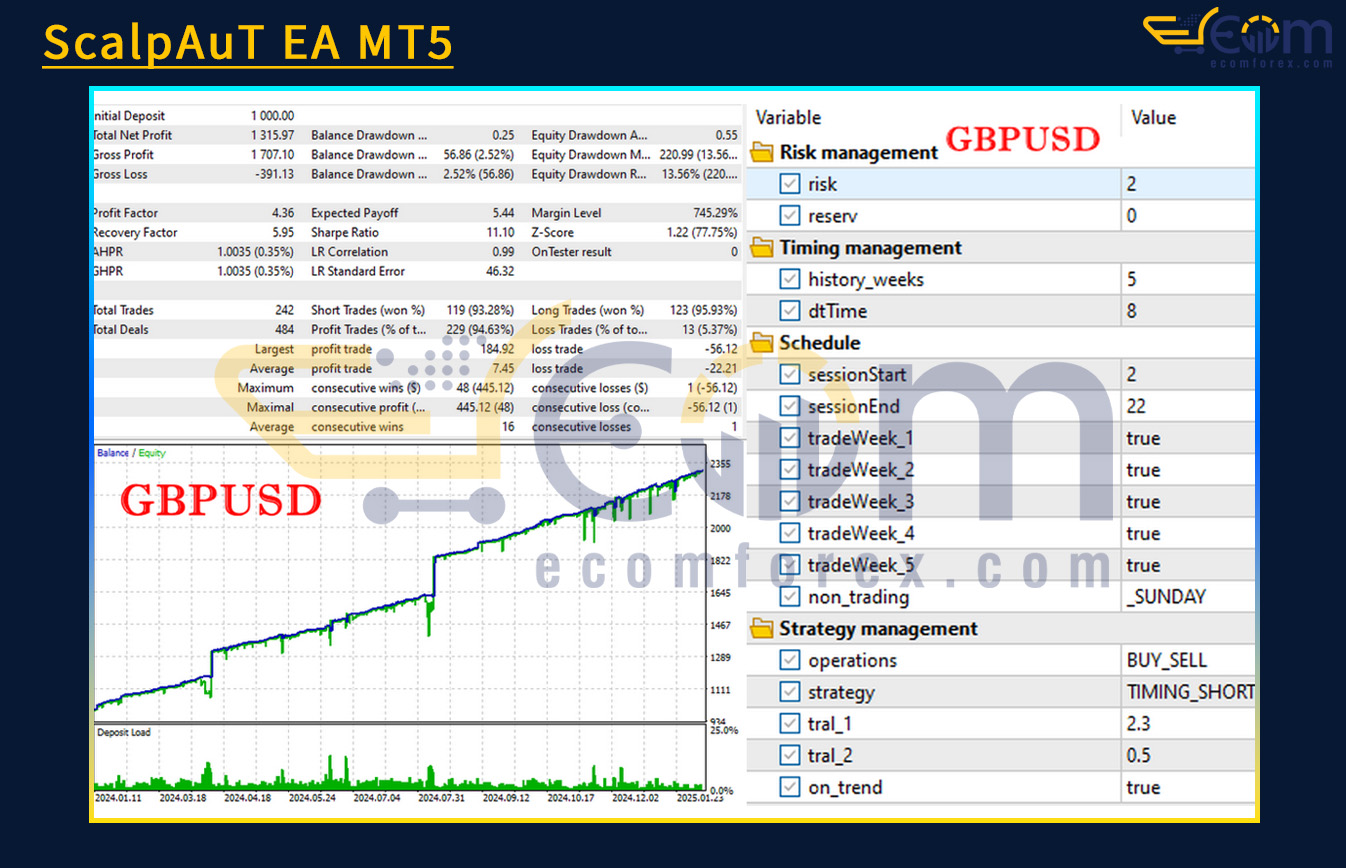
Task: Click the Expected Payoff value '5.44'
Action: (503, 213)
